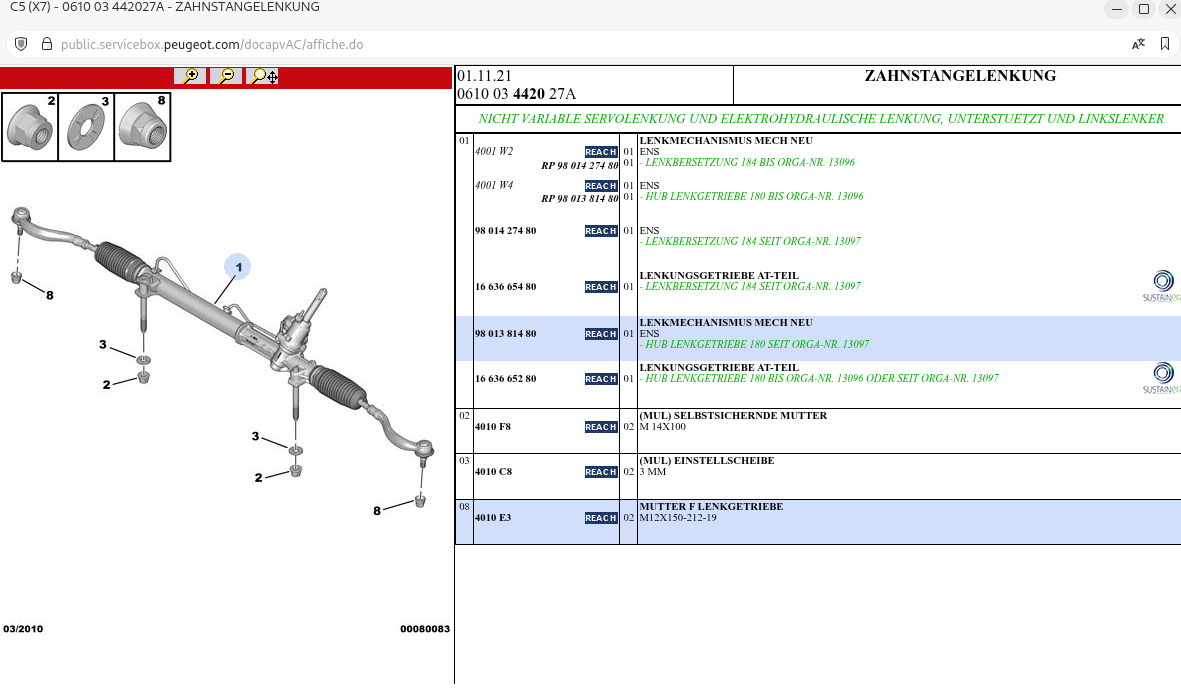1181x692 pixels.
Task: Click 'HUB LENKGETRIEBE 180 SEIT ORGA-NR. 13097' note
Action: tap(754, 344)
